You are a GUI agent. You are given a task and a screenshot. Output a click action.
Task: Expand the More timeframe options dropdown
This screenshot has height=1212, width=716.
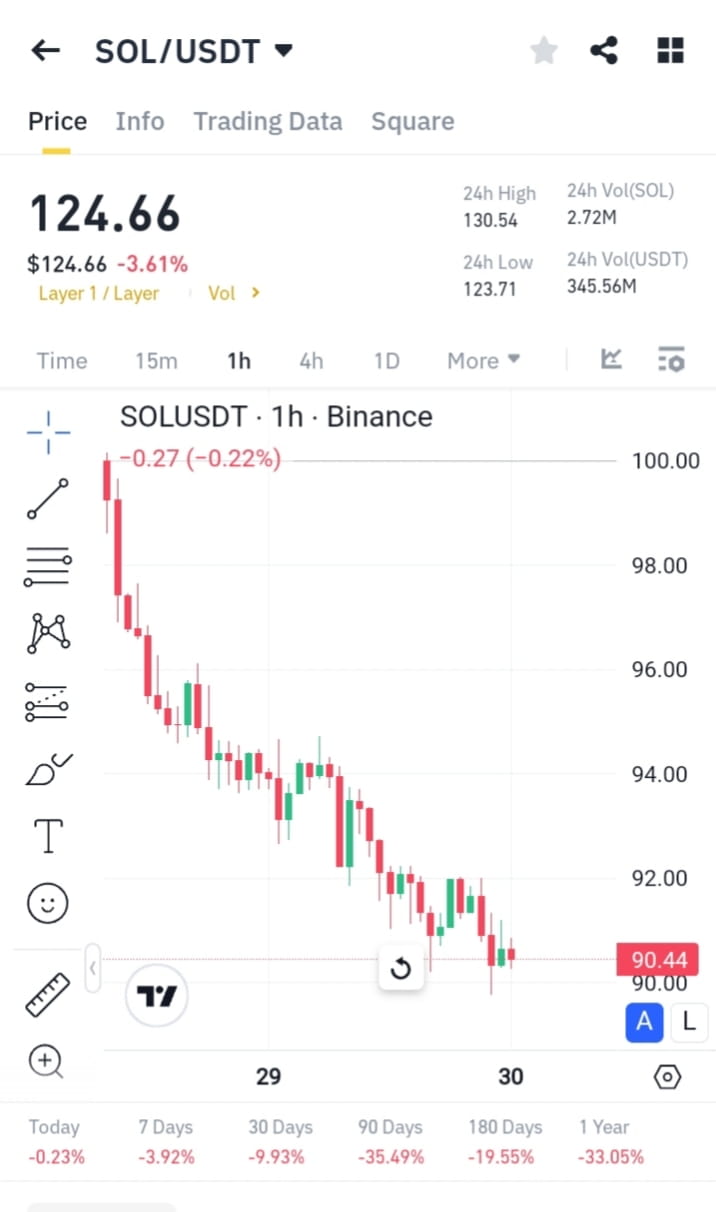point(483,360)
